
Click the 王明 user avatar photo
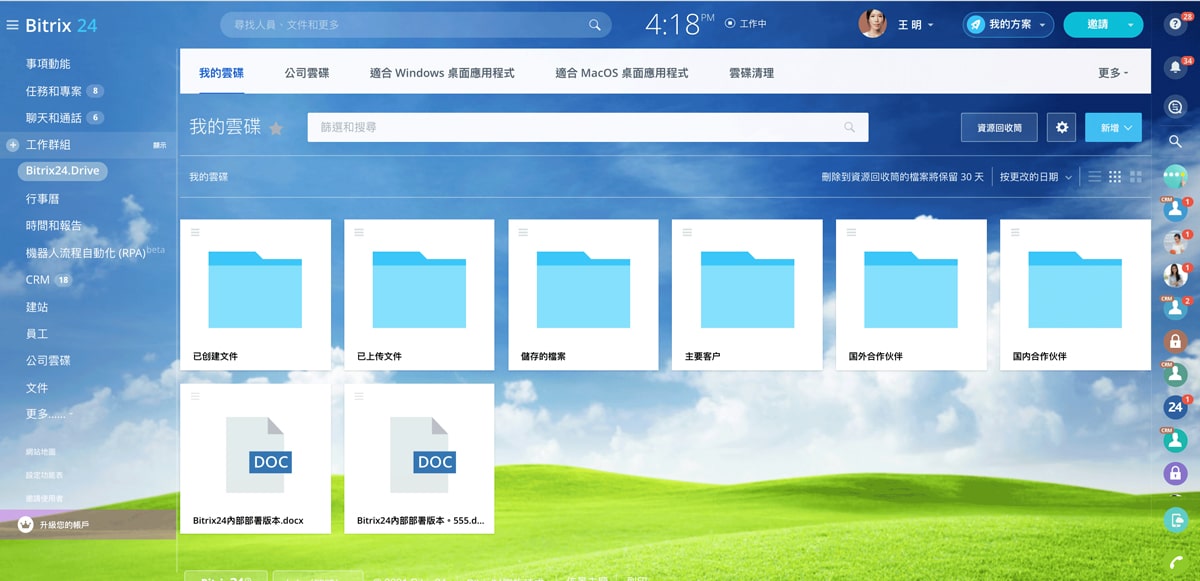(872, 25)
